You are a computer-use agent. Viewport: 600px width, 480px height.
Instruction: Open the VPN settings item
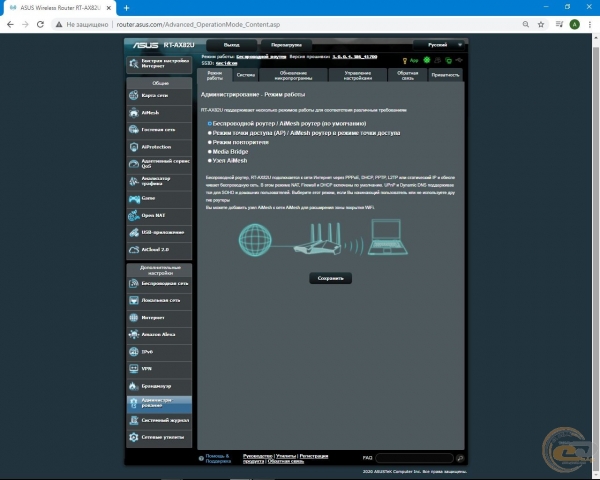pos(159,369)
